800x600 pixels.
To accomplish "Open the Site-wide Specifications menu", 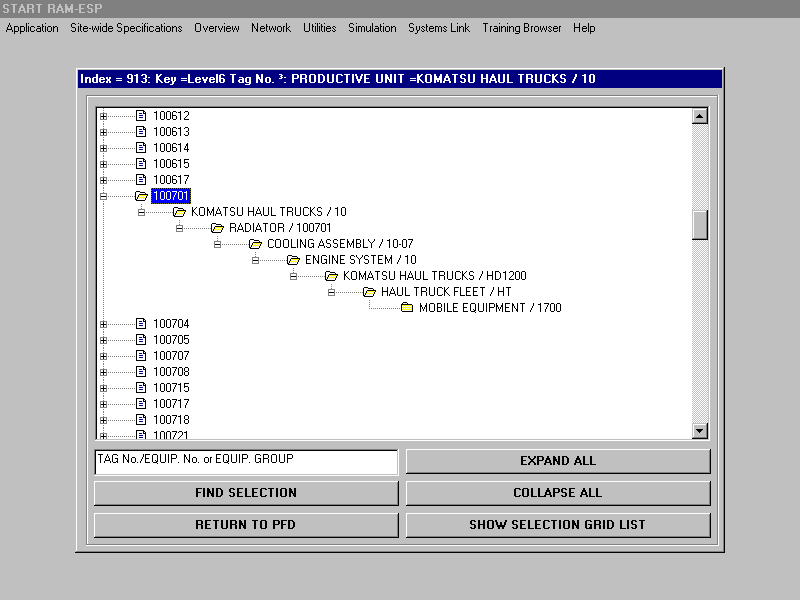I will [x=126, y=28].
